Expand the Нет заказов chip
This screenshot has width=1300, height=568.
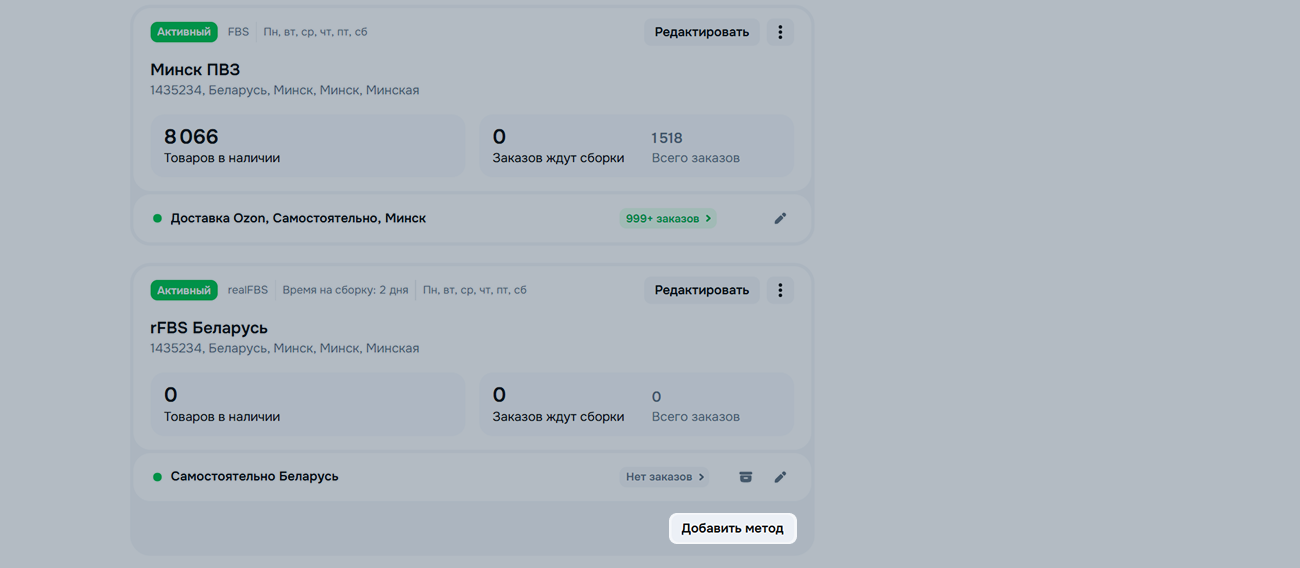pos(665,477)
